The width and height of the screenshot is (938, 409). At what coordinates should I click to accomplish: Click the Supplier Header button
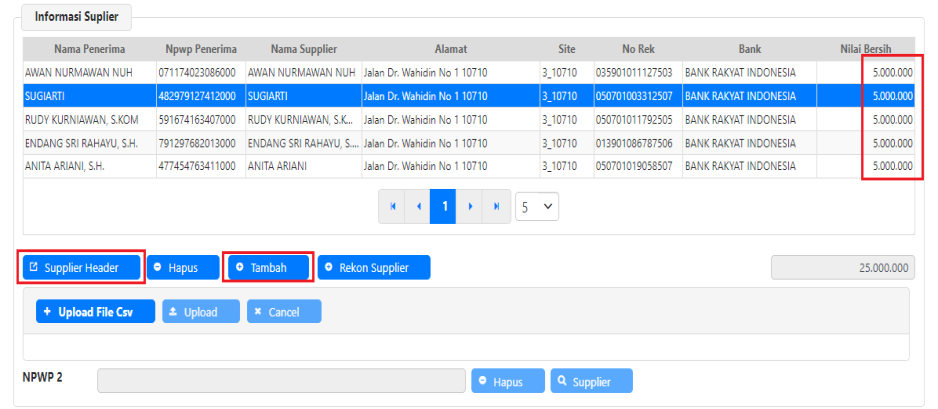pos(84,268)
